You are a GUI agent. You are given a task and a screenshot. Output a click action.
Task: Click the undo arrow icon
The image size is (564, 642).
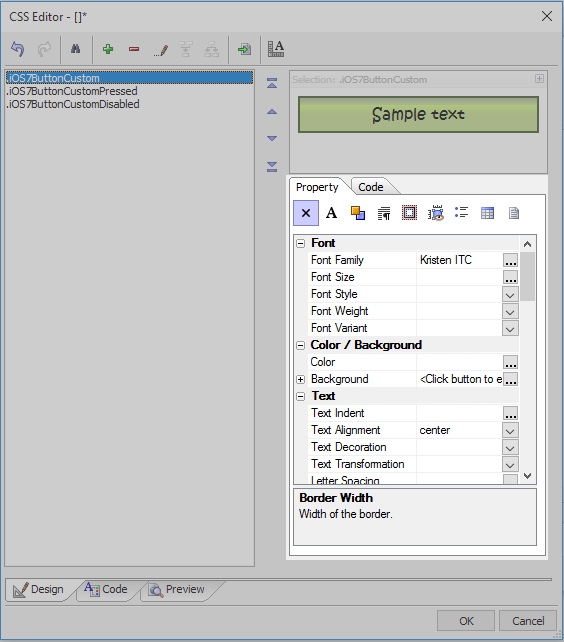coord(18,50)
